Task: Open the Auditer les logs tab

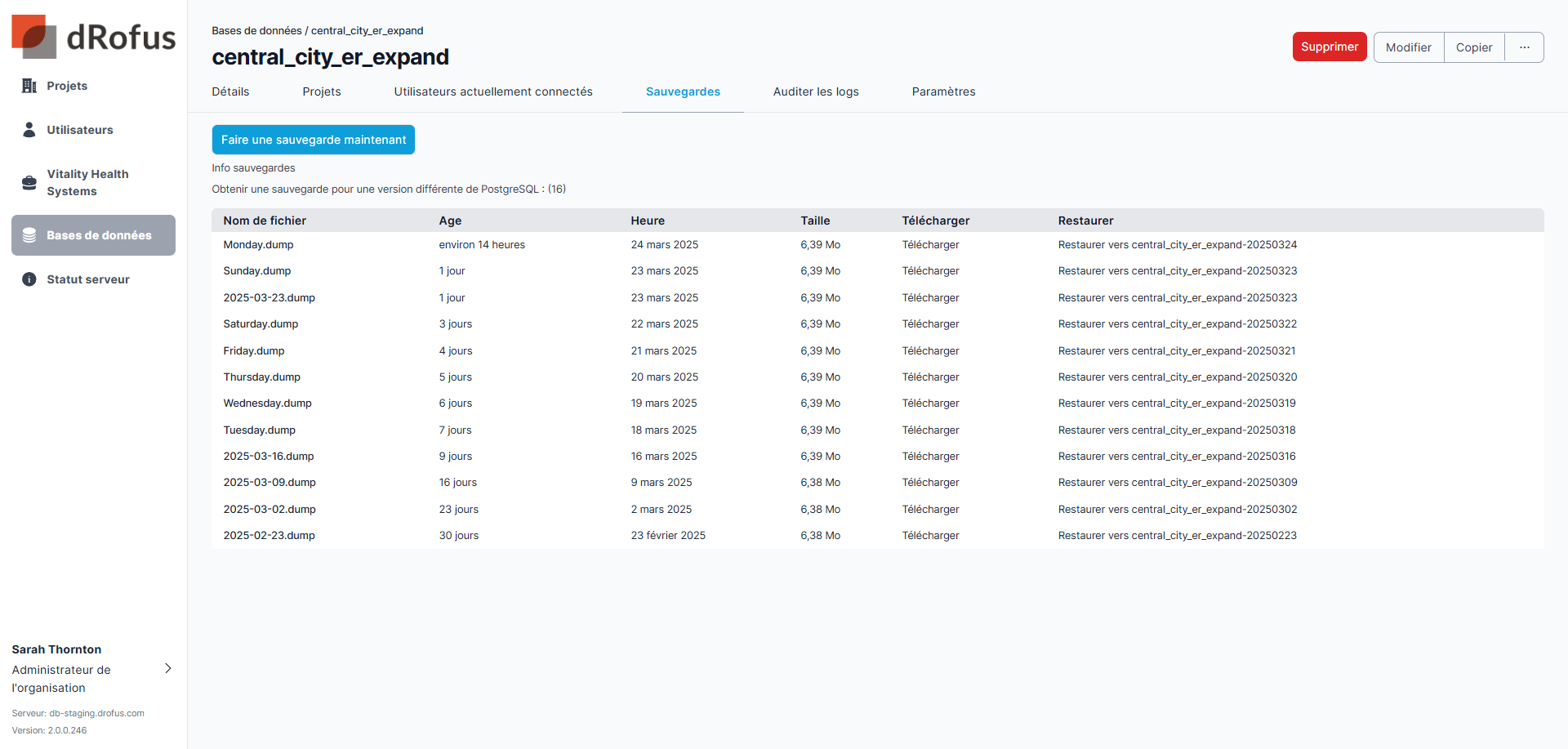Action: tap(815, 91)
